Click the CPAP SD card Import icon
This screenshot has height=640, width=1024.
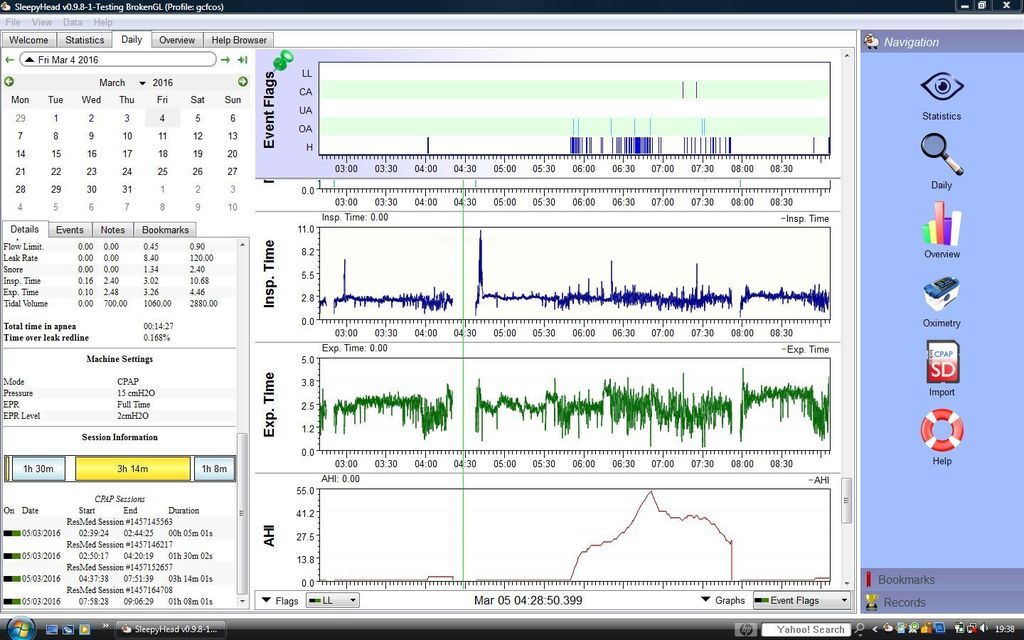(x=942, y=362)
